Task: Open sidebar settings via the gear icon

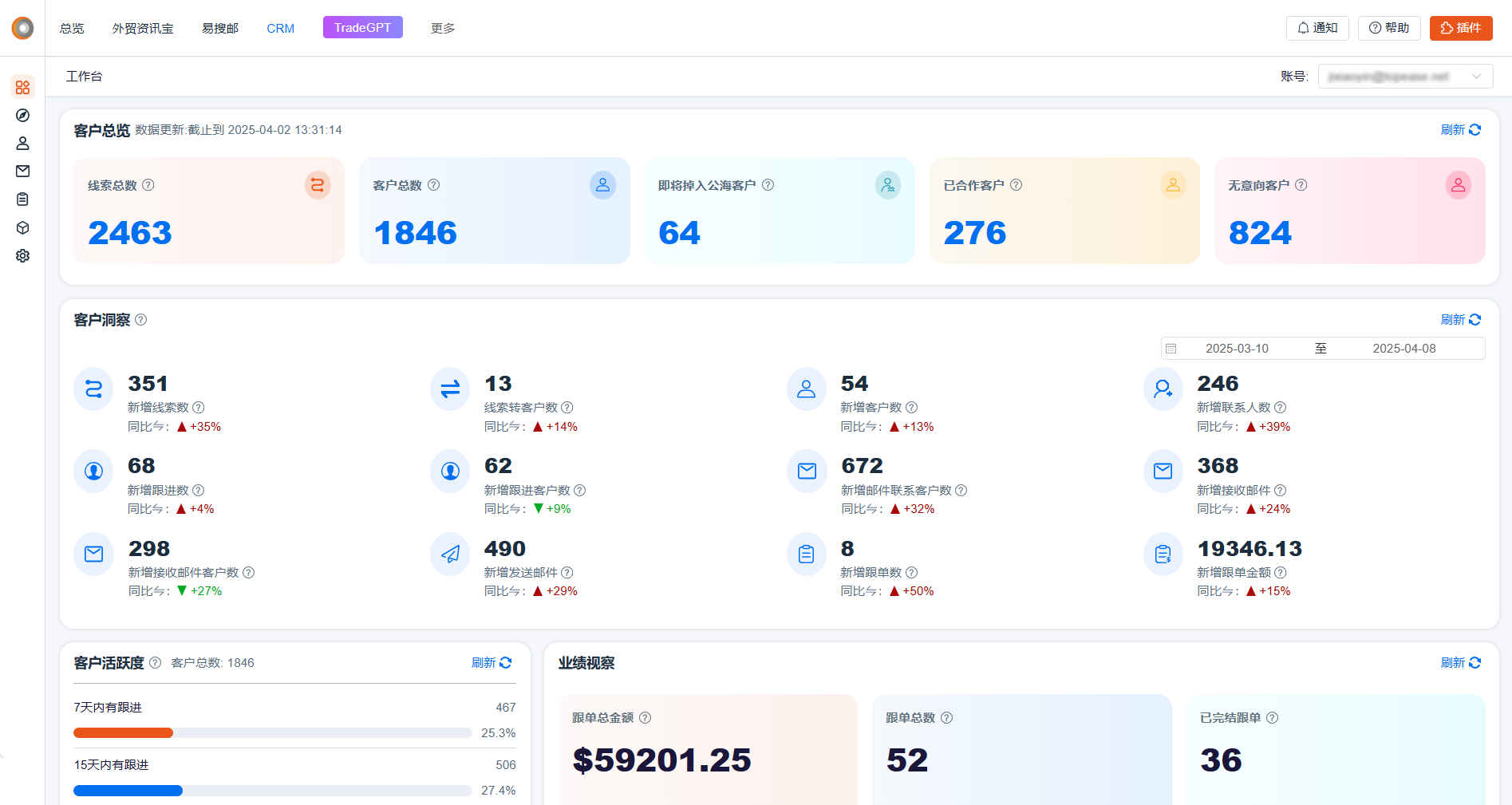Action: click(x=22, y=255)
